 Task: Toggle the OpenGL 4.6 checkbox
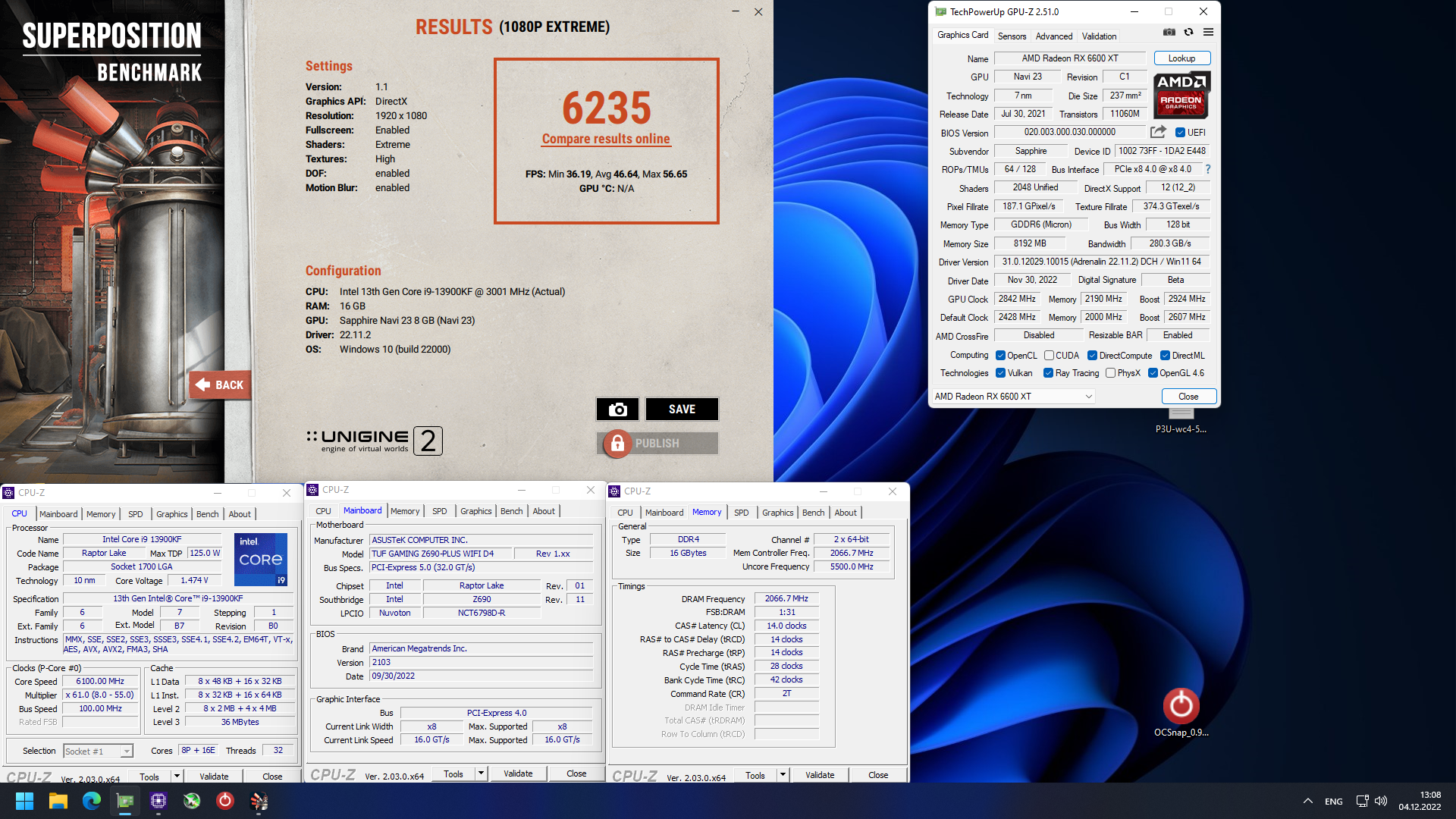(x=1153, y=373)
